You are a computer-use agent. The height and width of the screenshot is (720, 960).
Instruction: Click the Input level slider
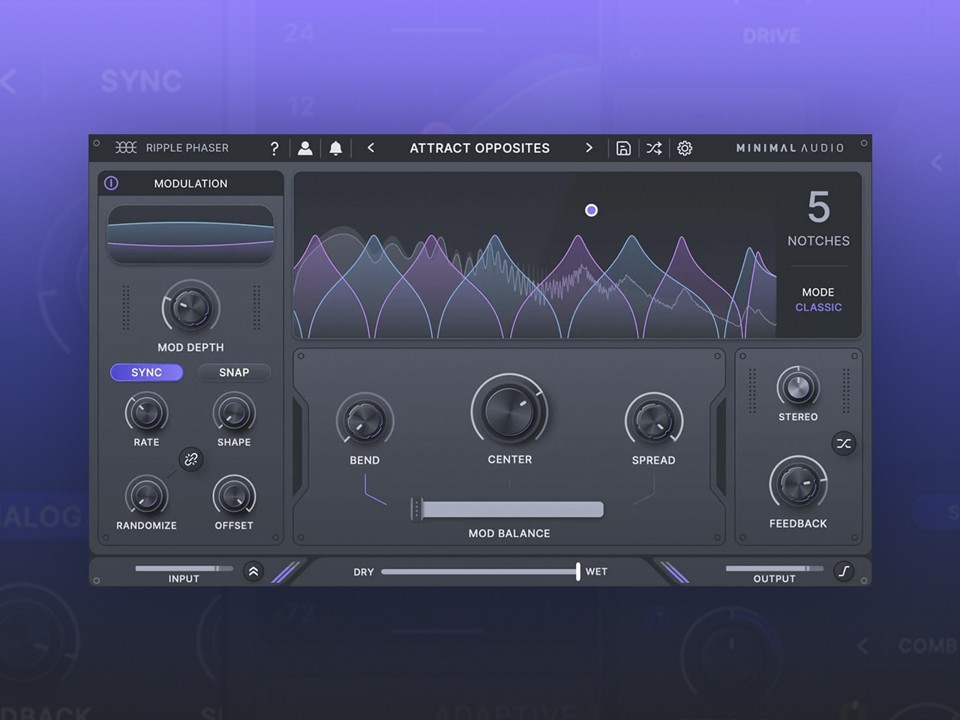coord(184,568)
